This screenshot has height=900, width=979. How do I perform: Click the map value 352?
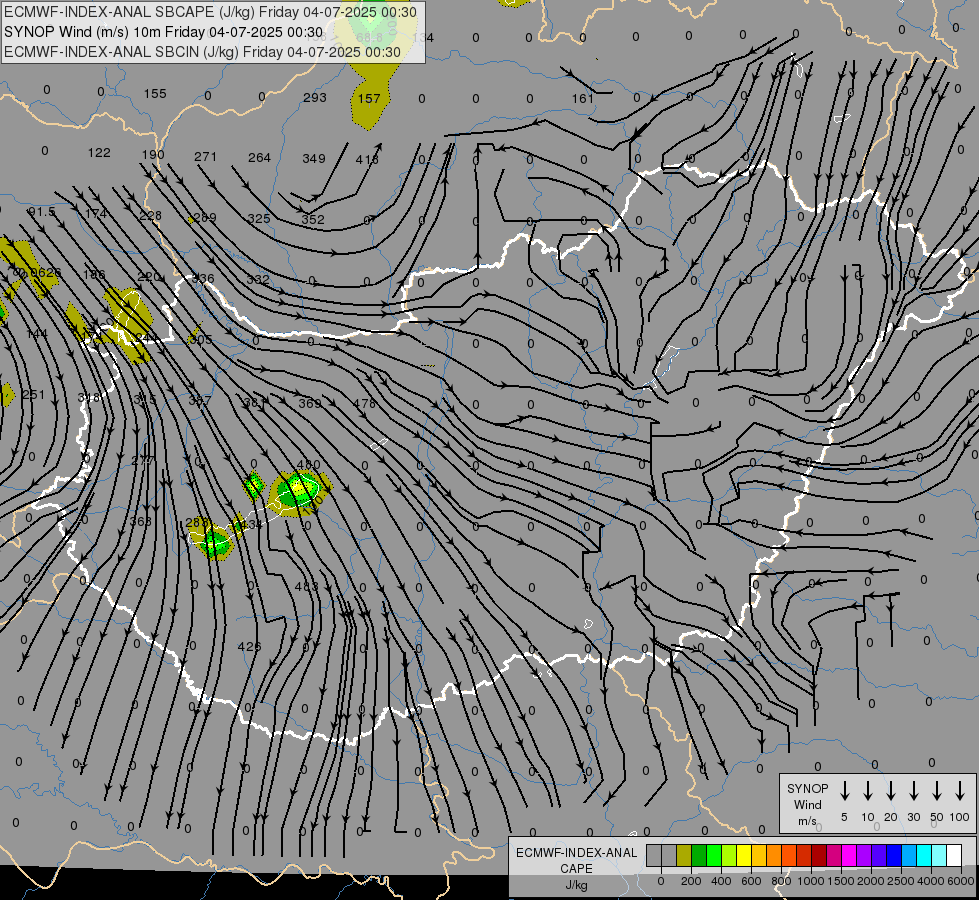(313, 219)
